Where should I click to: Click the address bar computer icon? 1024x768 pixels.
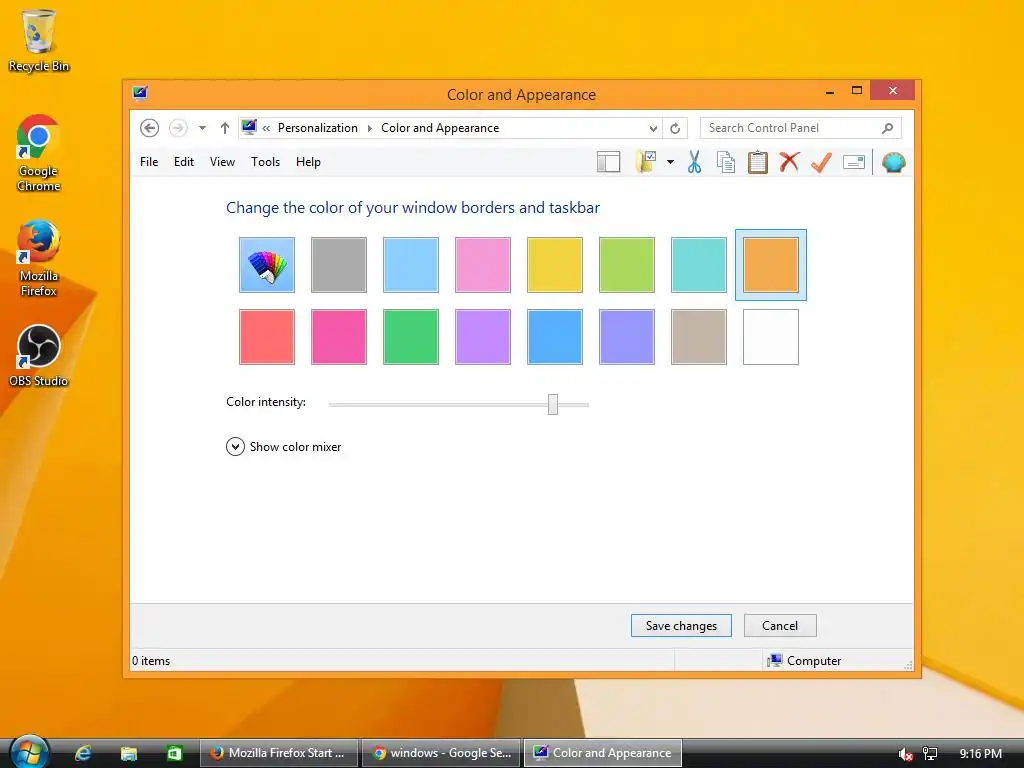pos(249,127)
